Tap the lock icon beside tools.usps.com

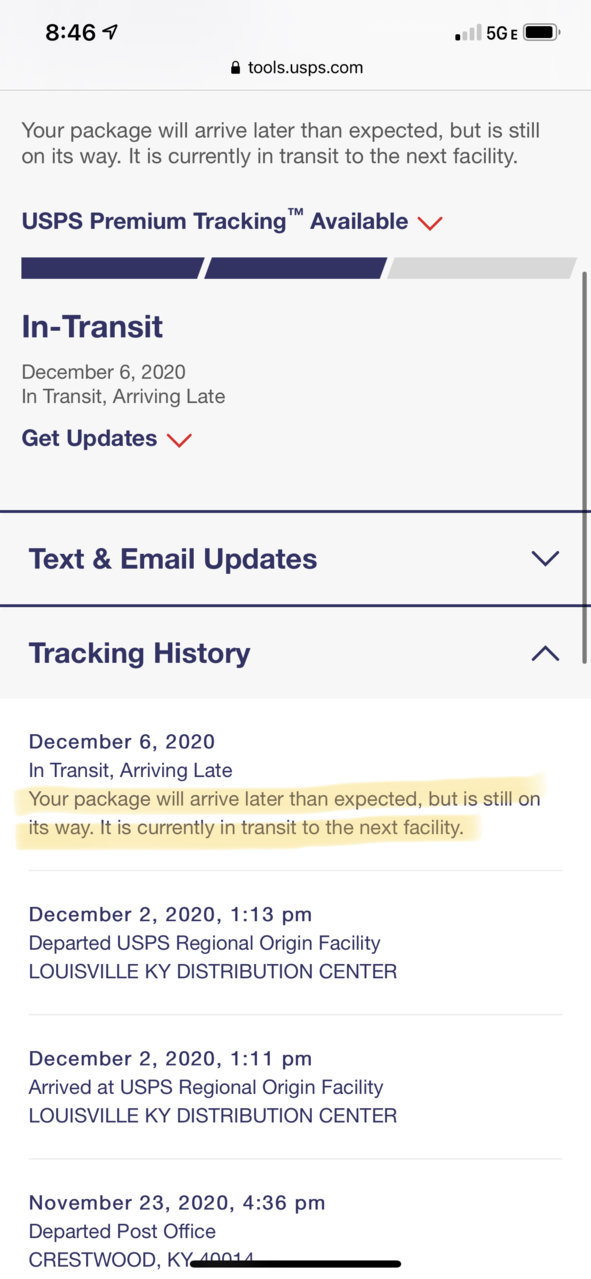tap(236, 68)
